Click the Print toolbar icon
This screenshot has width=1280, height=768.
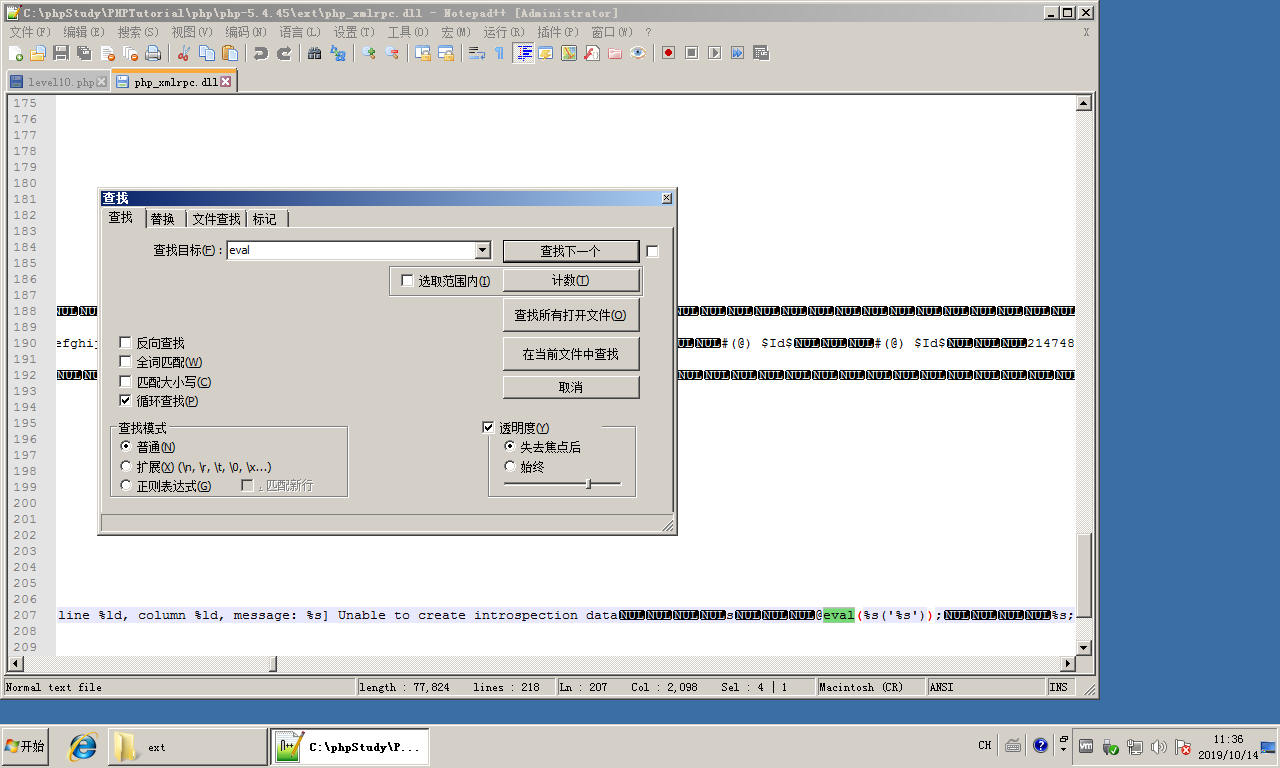tap(153, 53)
